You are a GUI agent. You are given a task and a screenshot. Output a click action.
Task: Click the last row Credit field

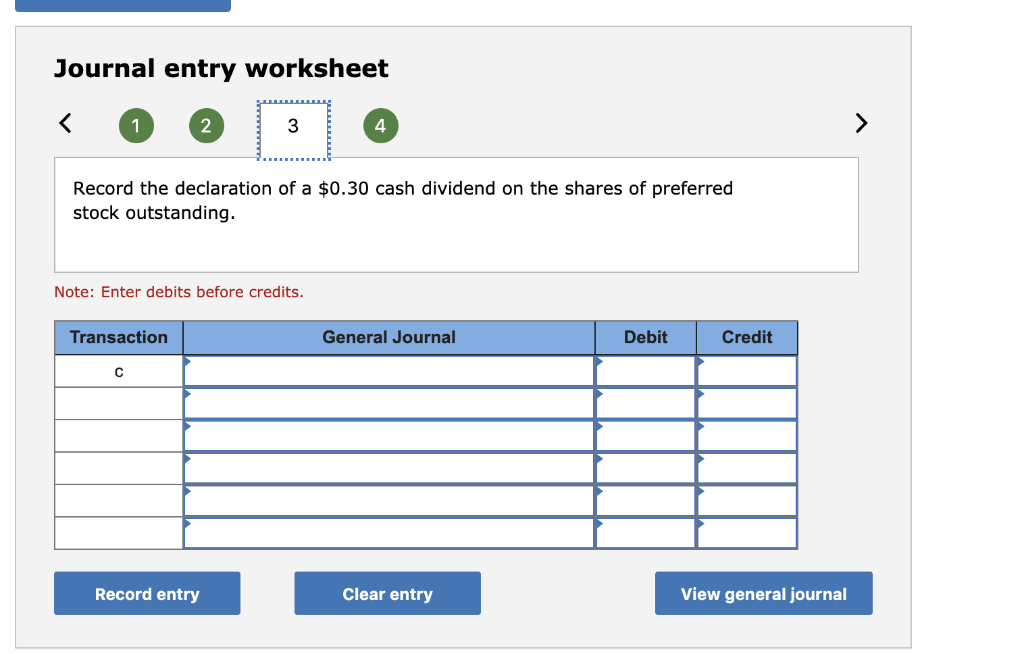point(747,533)
